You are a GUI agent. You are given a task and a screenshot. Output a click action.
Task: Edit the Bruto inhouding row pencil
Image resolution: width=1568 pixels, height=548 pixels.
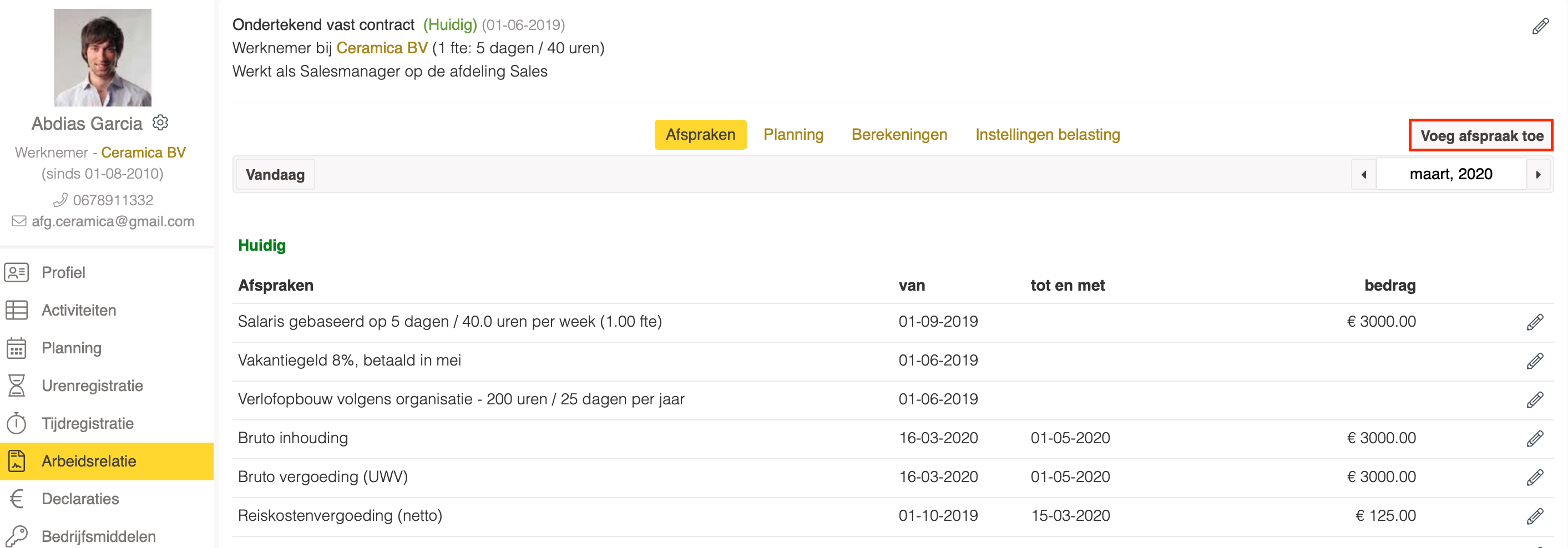[x=1535, y=439]
